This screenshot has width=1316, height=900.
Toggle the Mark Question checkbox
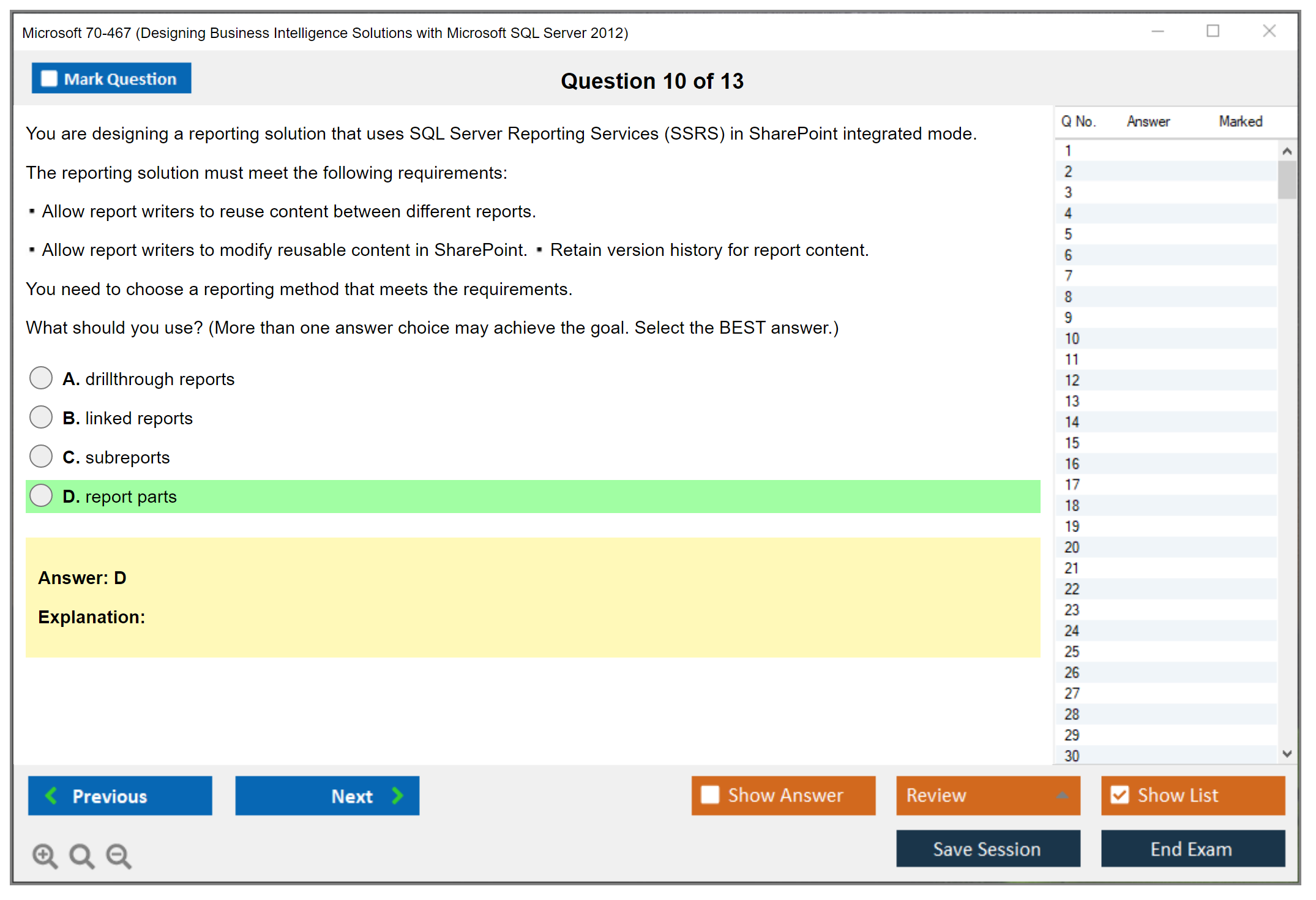48,78
